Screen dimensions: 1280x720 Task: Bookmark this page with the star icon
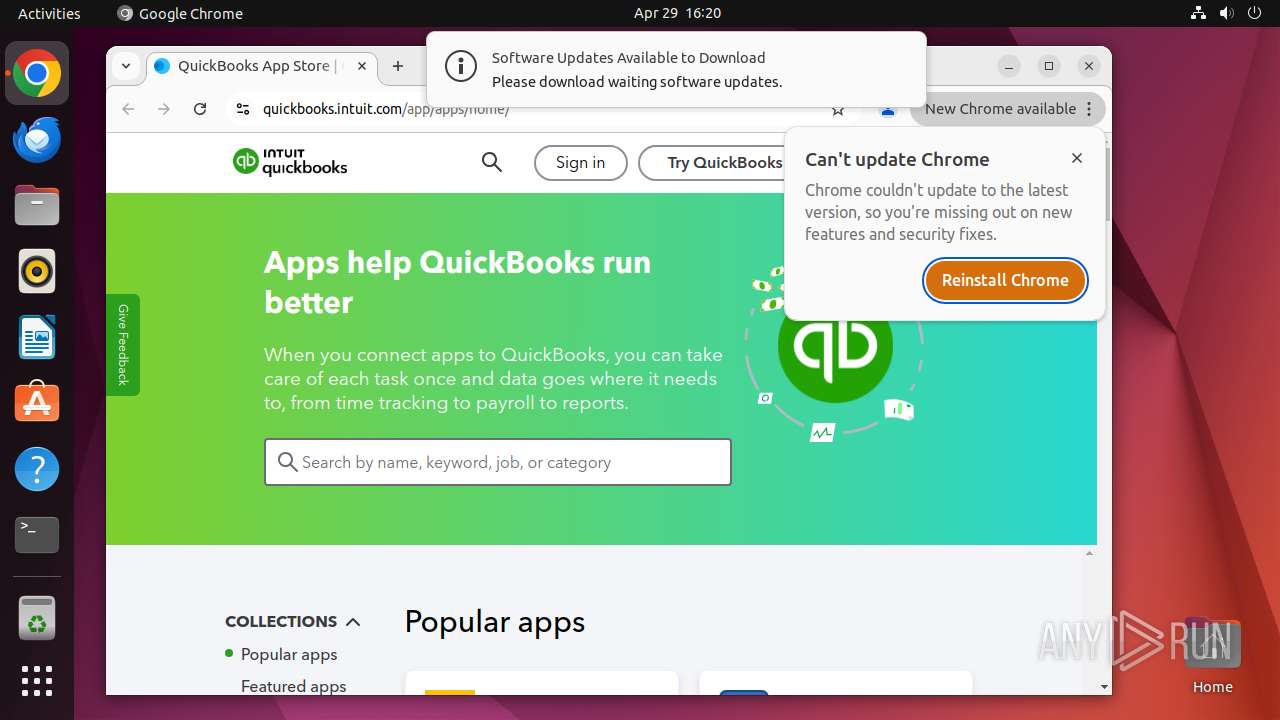point(838,110)
